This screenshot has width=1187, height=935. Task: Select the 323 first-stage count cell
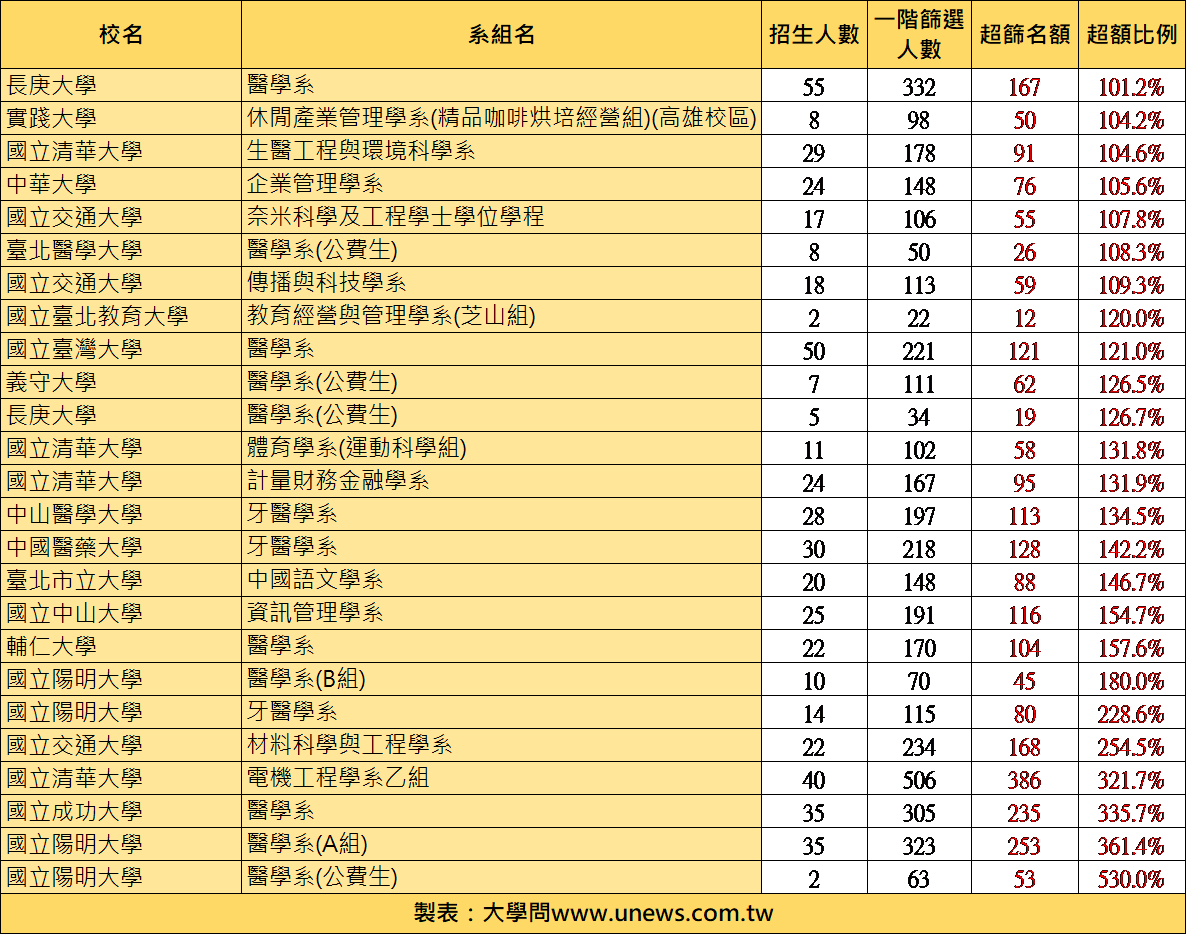(919, 846)
